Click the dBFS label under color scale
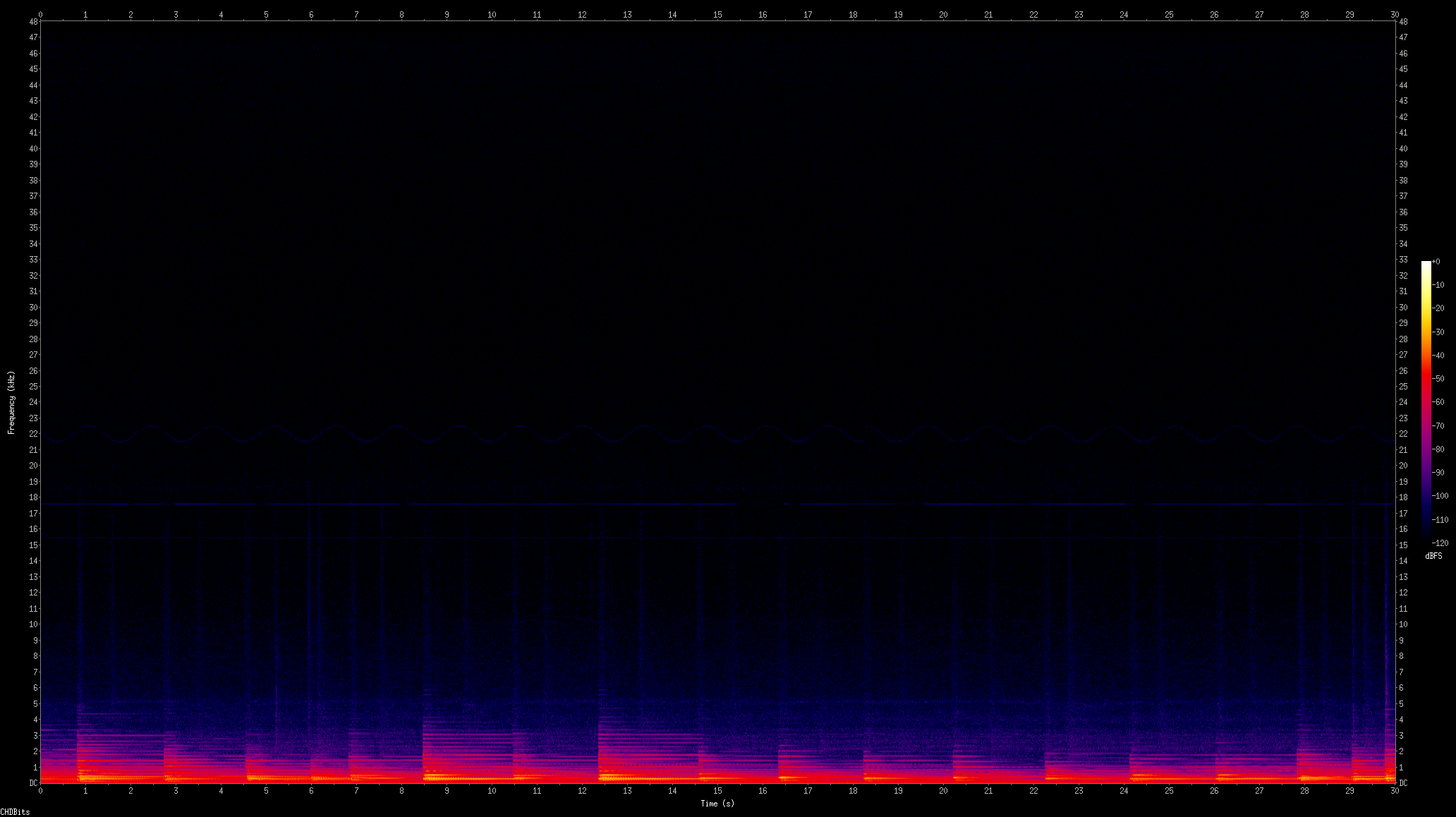 tap(1433, 556)
